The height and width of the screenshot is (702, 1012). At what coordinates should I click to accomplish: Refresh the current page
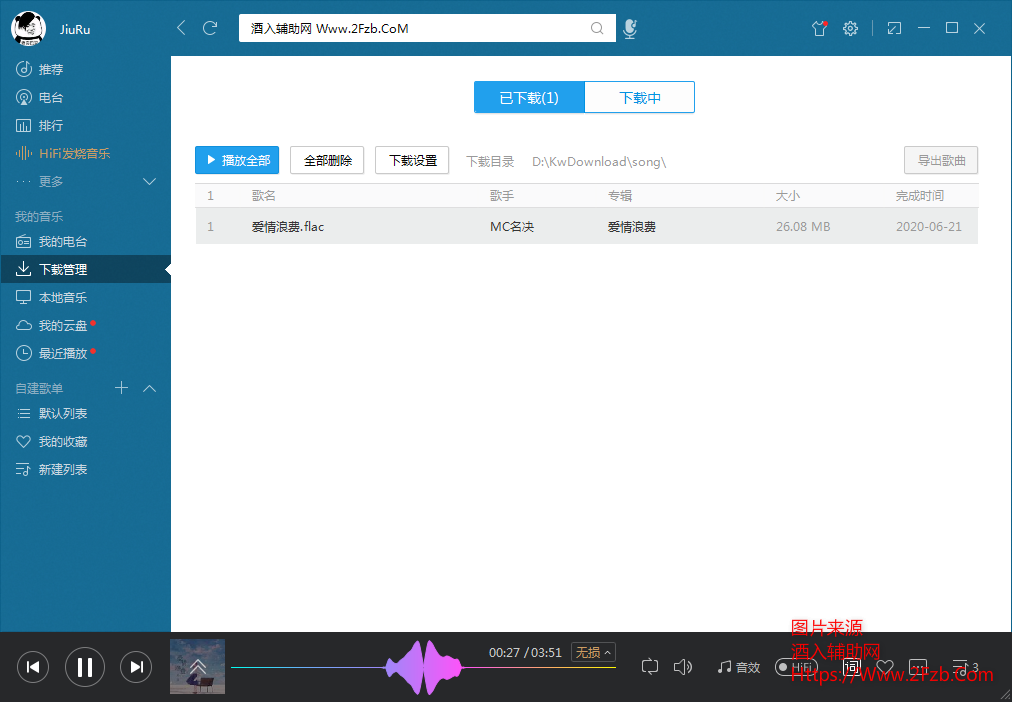[210, 28]
